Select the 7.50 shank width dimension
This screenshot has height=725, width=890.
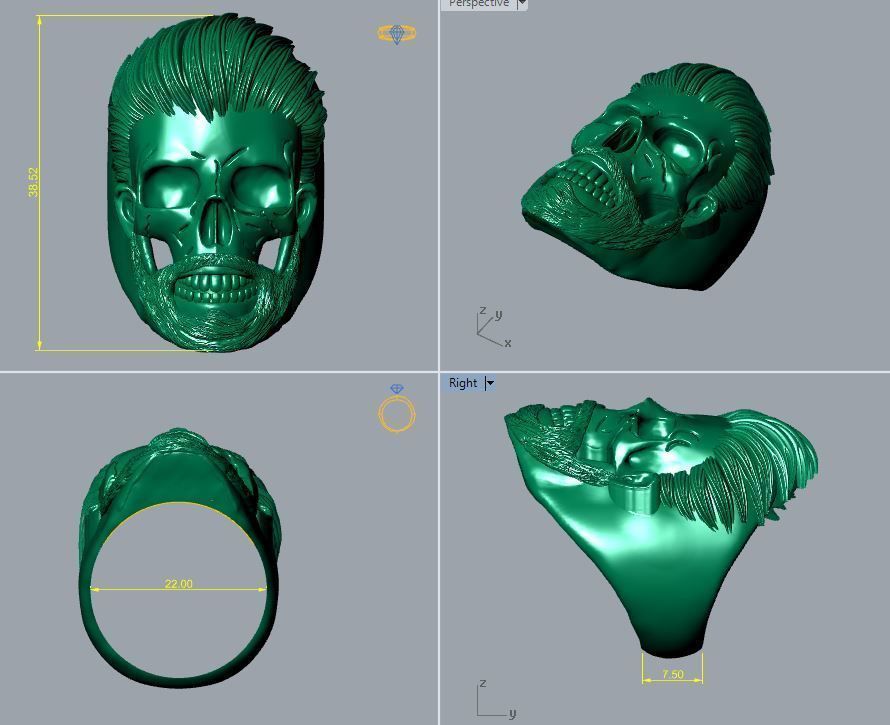pos(673,674)
